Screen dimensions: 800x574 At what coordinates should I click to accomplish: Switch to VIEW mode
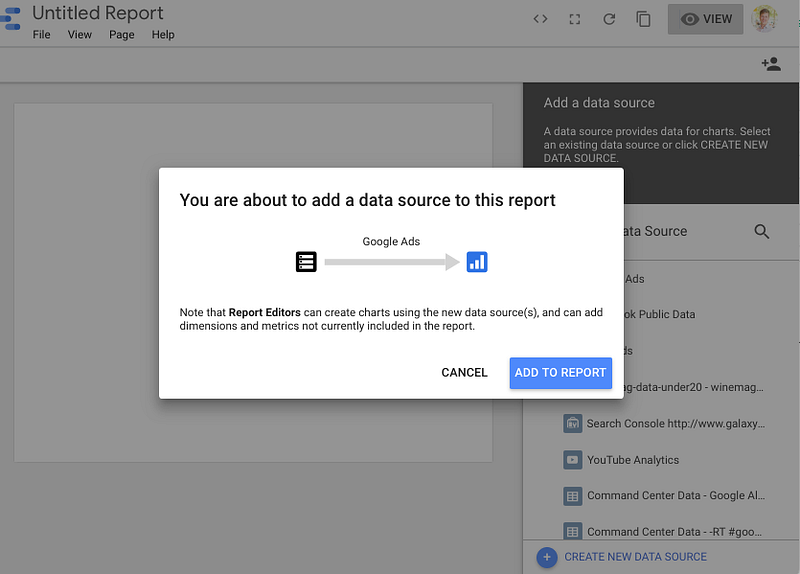[x=705, y=19]
